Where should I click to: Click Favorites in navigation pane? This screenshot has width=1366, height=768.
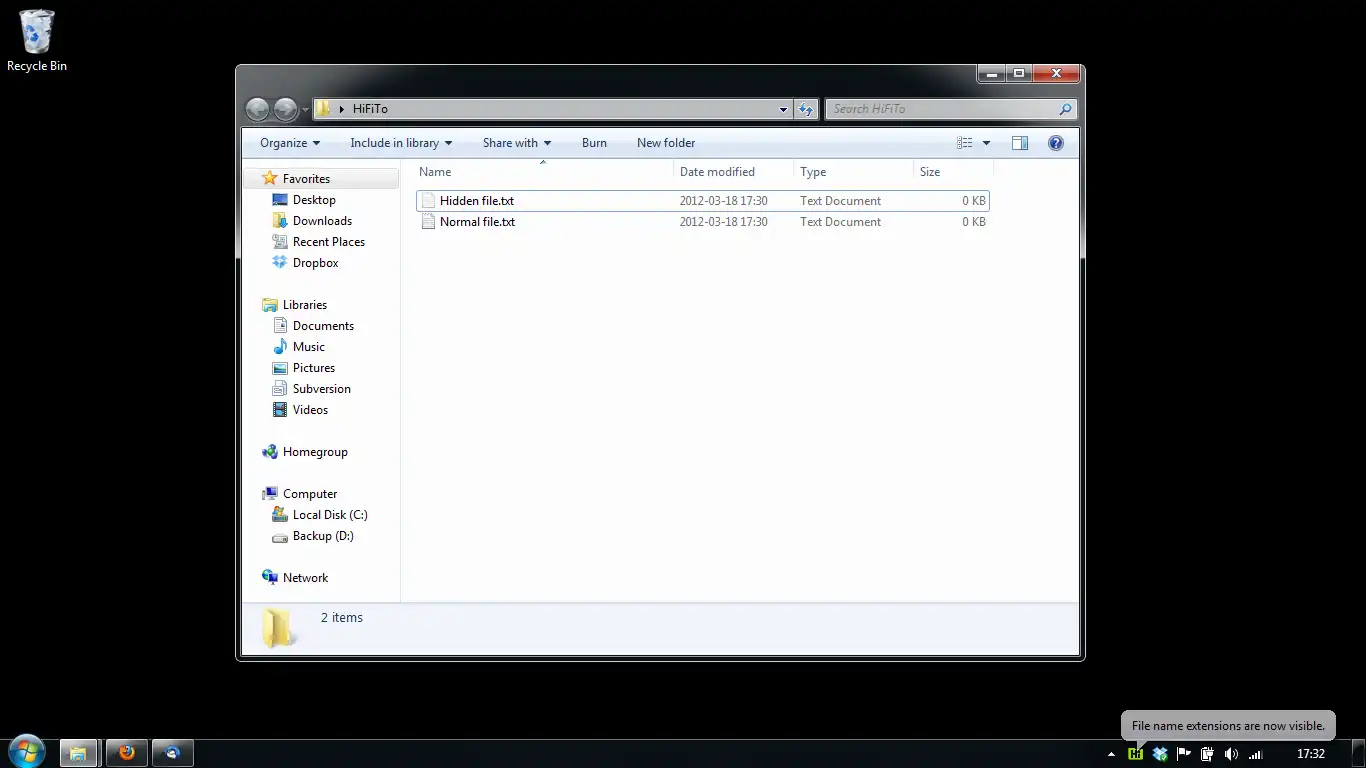point(306,179)
